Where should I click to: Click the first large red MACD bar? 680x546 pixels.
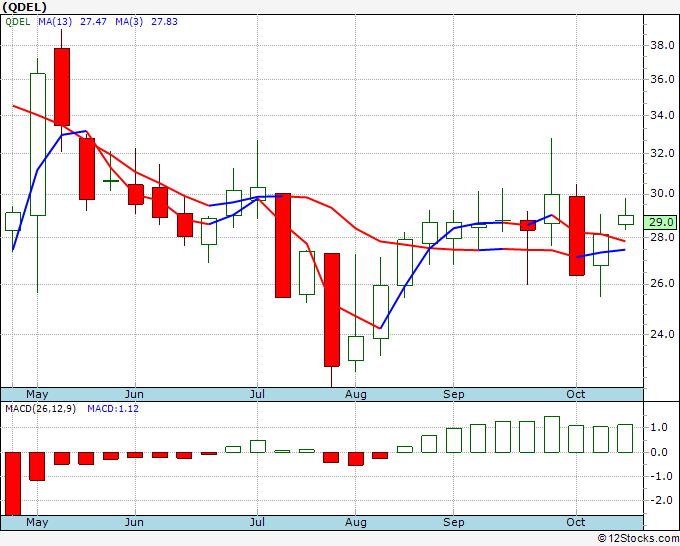click(x=13, y=484)
